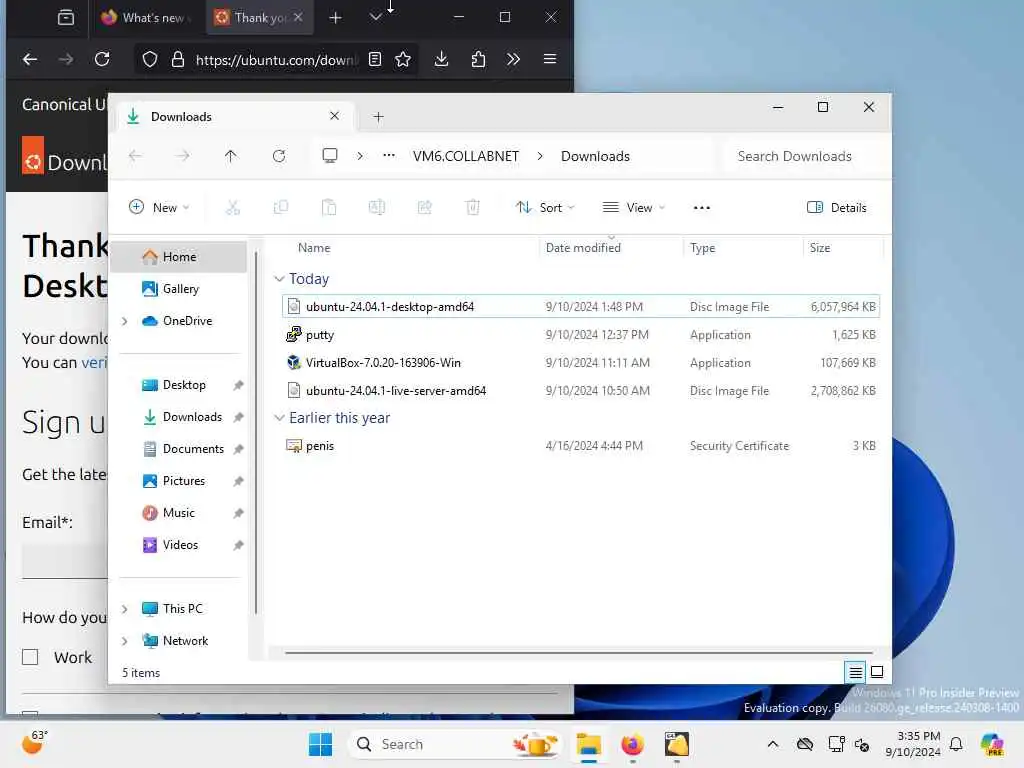
Task: Sort by the Name column header
Action: click(x=314, y=248)
